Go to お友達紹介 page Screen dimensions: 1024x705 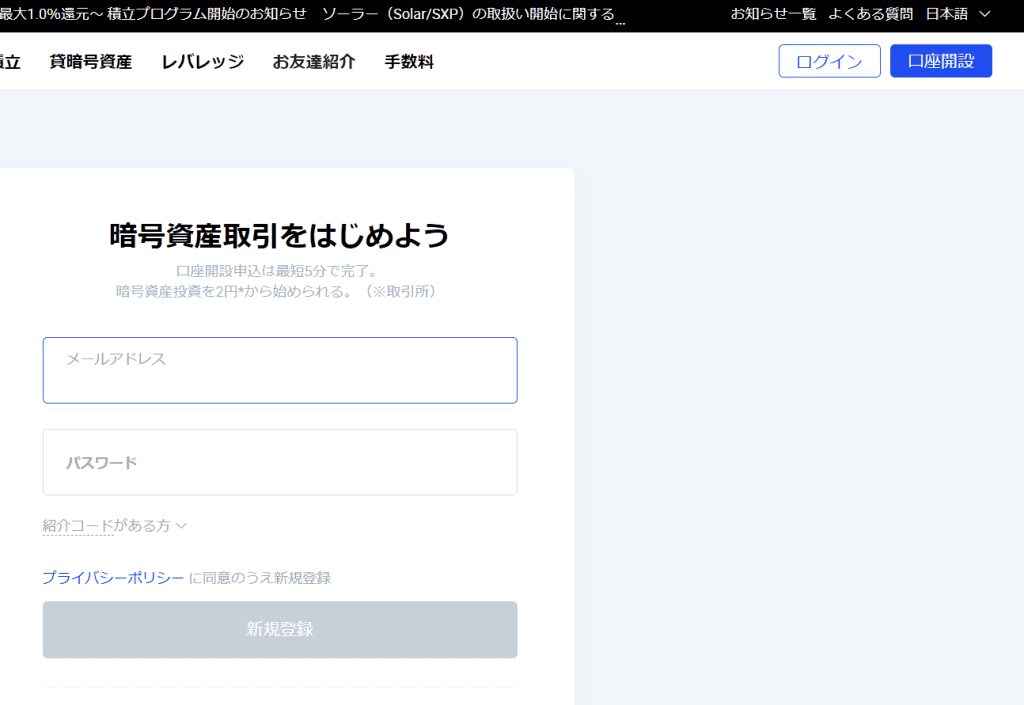pos(314,62)
